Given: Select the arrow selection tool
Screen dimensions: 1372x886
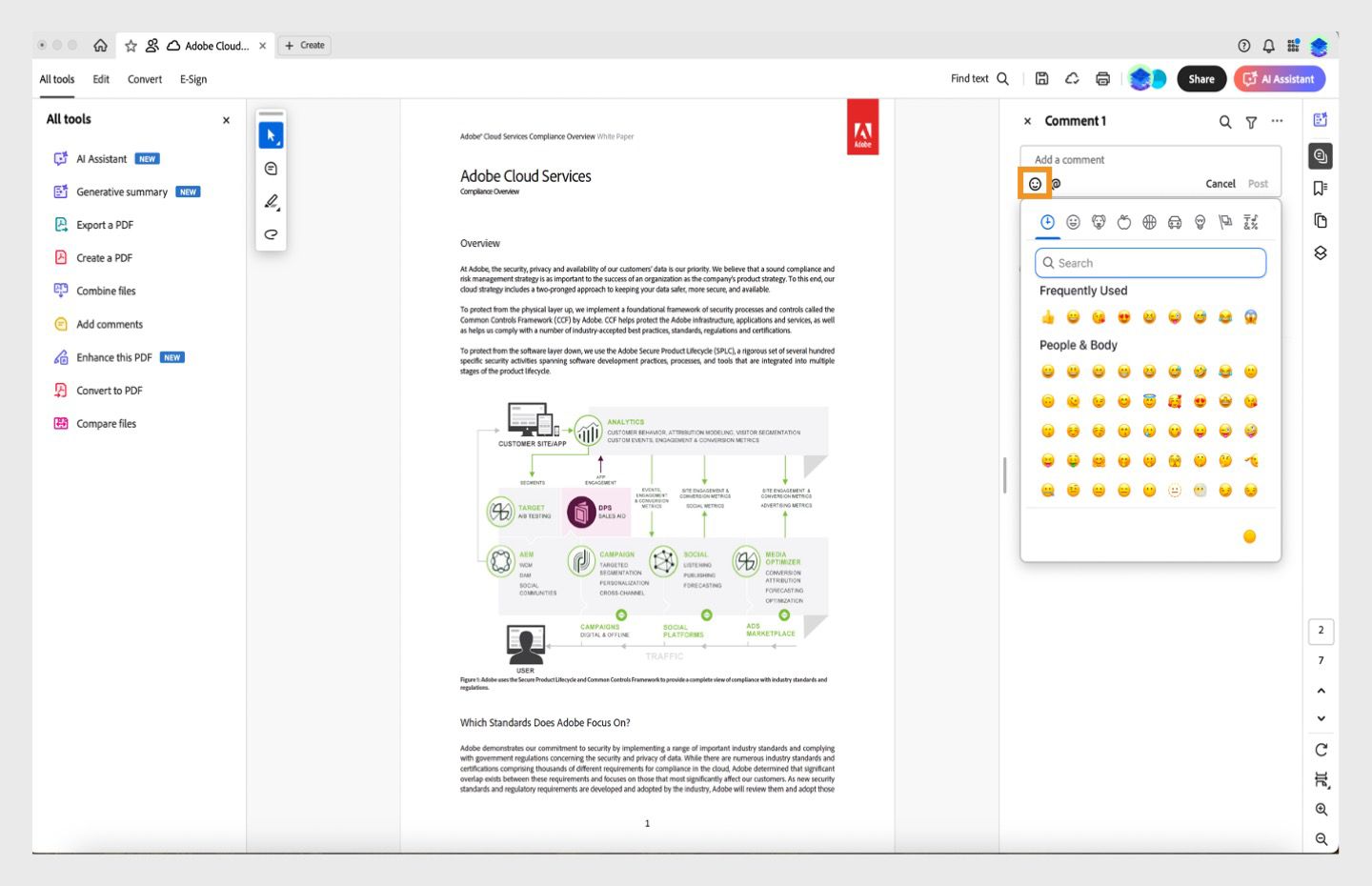Looking at the screenshot, I should (x=271, y=135).
